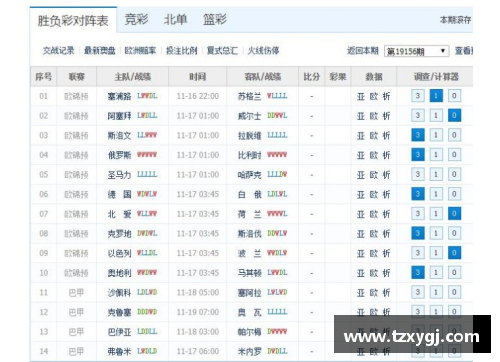
Task: Toggle selection 0 for match 09 以色列
Action: tap(454, 253)
